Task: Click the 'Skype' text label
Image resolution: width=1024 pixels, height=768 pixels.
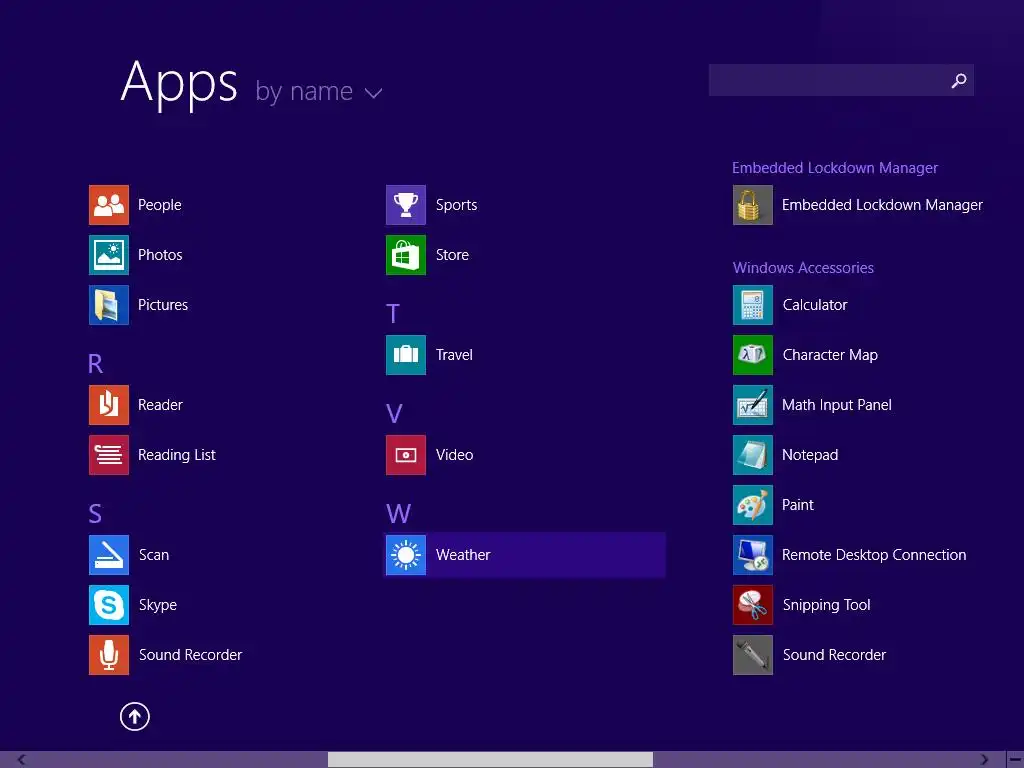Action: pos(157,605)
